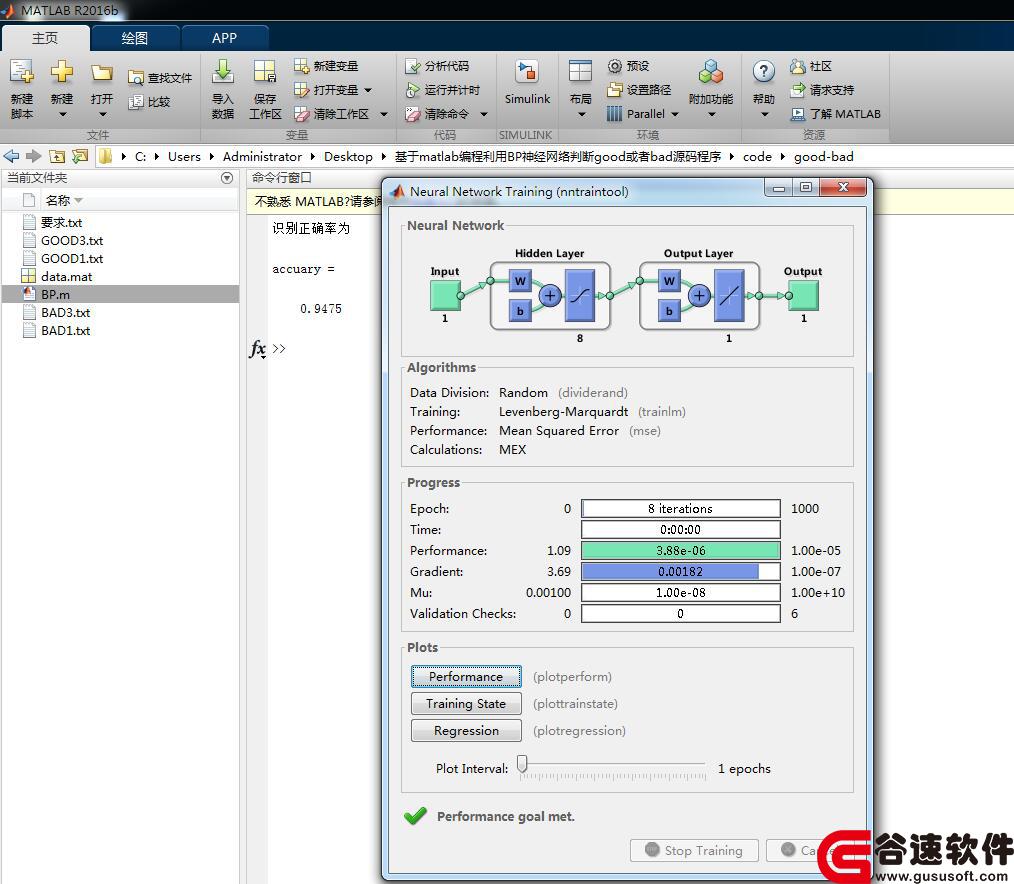Select BAD3.txt in the file list
Viewport: 1014px width, 884px height.
coord(120,312)
